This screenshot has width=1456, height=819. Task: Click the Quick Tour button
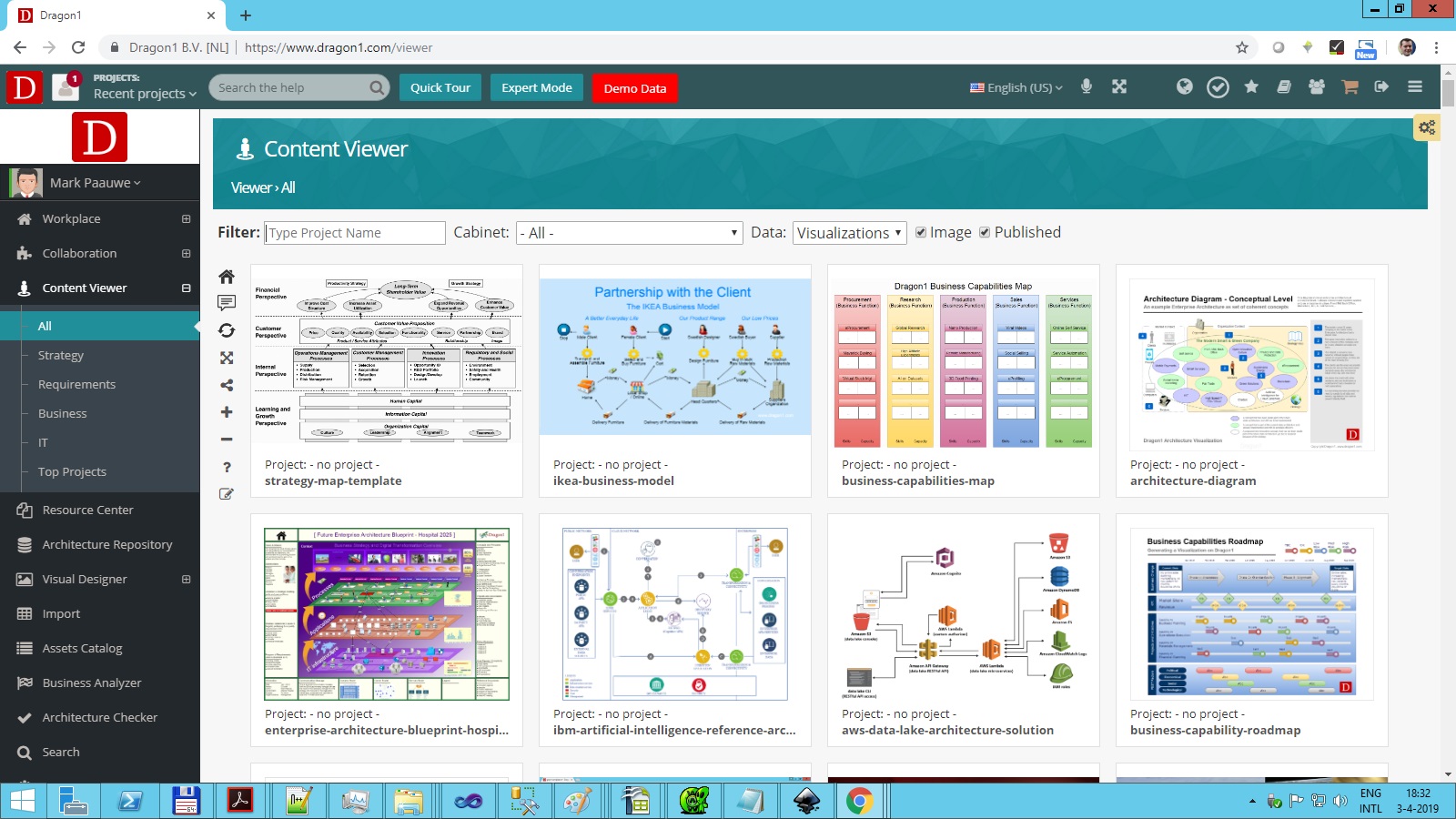point(440,87)
